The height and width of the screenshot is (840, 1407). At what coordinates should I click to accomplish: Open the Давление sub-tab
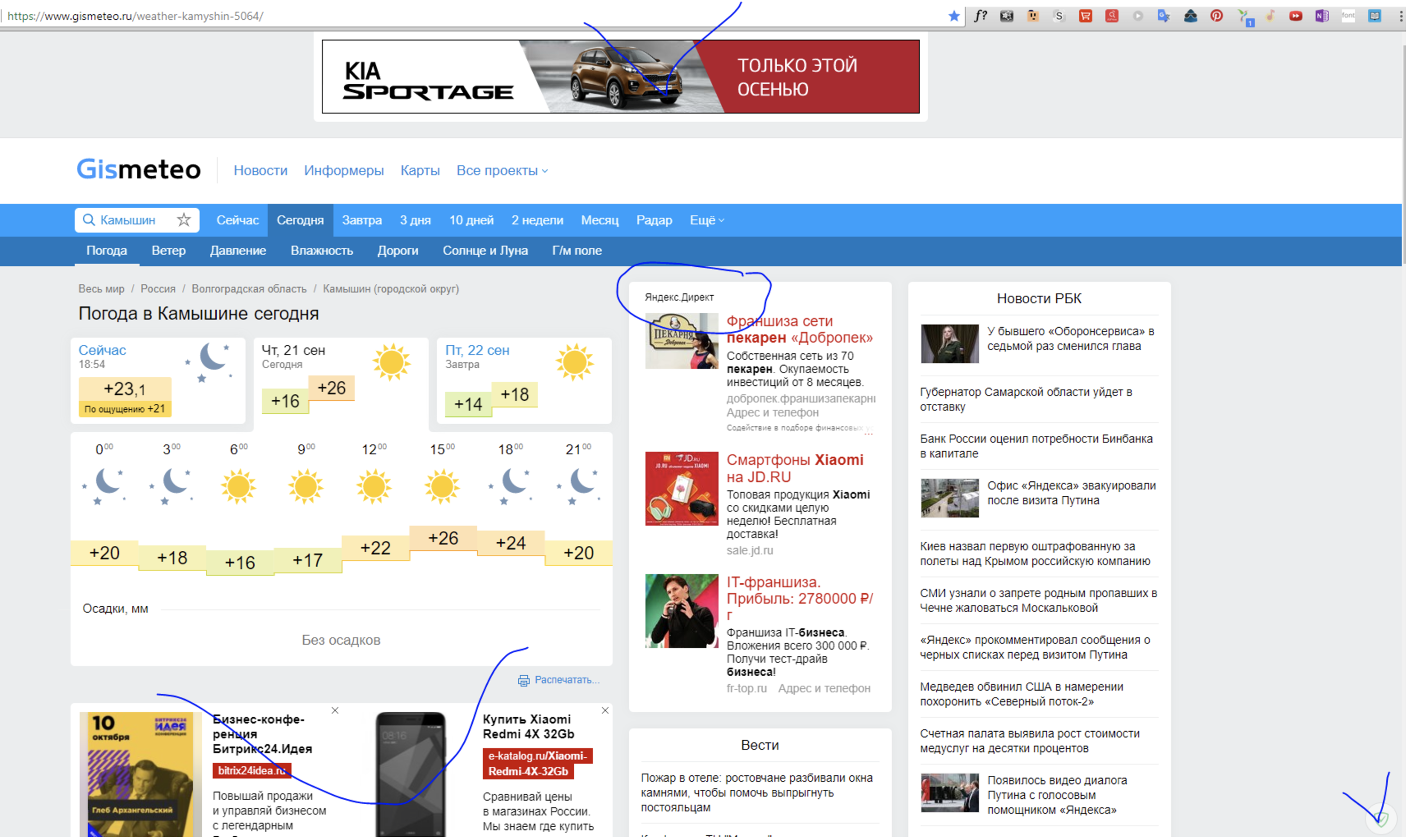[x=238, y=251]
